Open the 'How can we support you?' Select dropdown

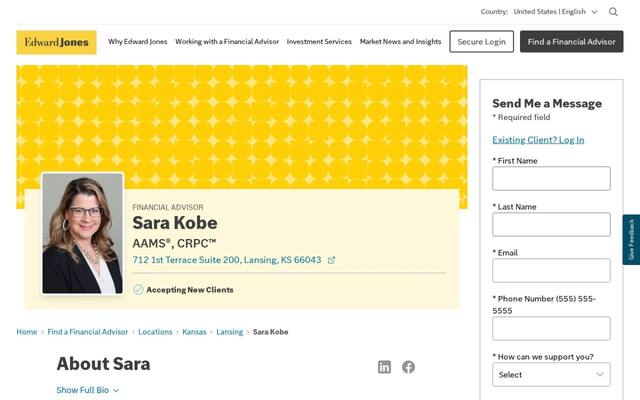[551, 375]
